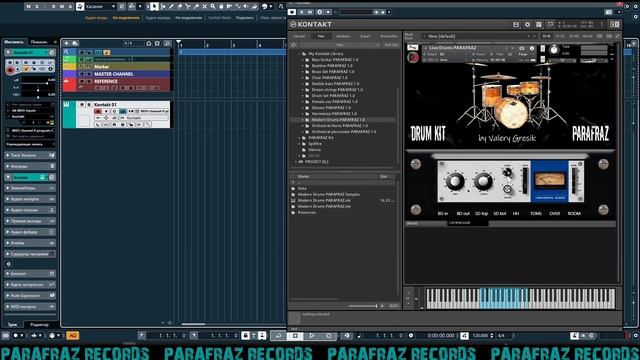Click the Purge button in the Live Drums header
The height and width of the screenshot is (360, 640).
click(523, 54)
